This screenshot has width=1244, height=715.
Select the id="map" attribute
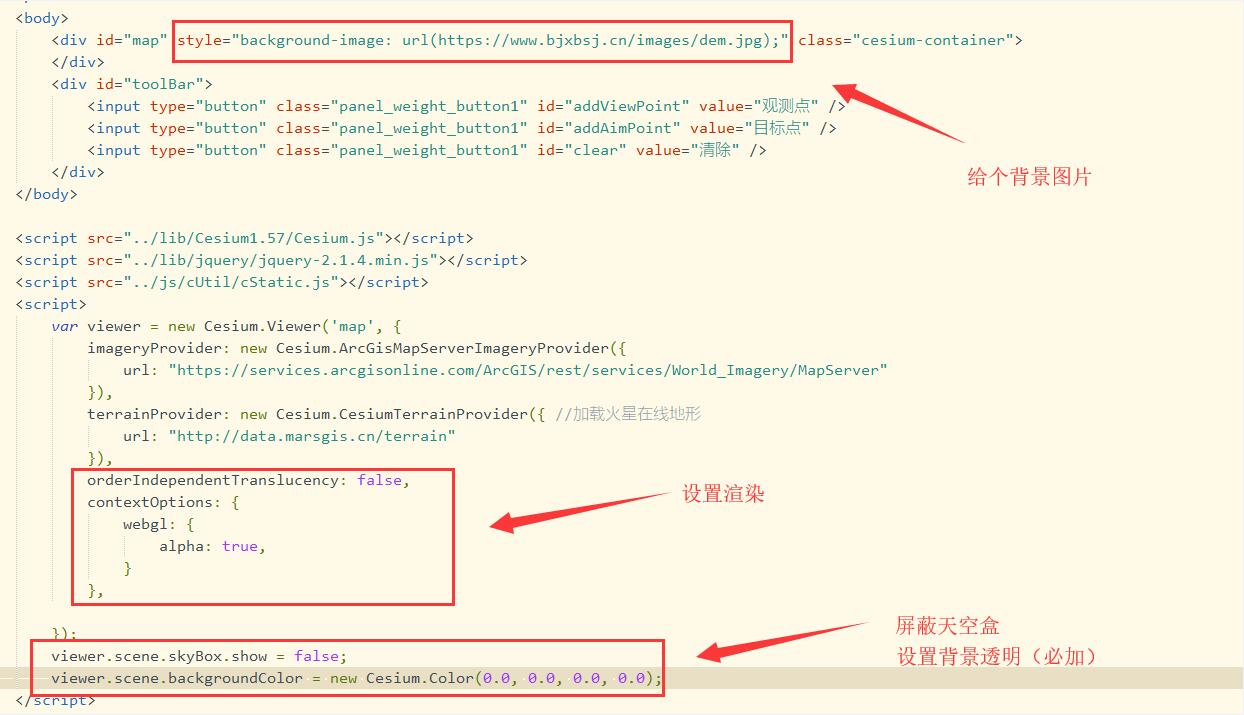pos(133,40)
